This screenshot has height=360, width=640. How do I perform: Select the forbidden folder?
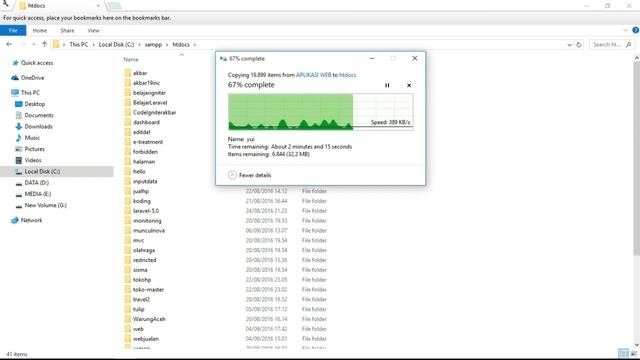point(141,152)
